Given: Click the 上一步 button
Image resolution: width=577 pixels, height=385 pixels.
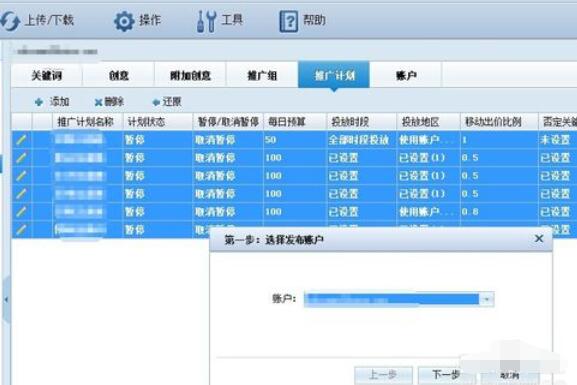Looking at the screenshot, I should tap(383, 375).
